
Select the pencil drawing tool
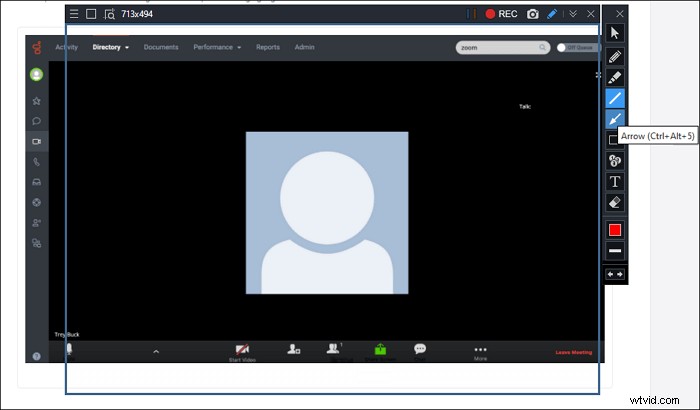(615, 56)
